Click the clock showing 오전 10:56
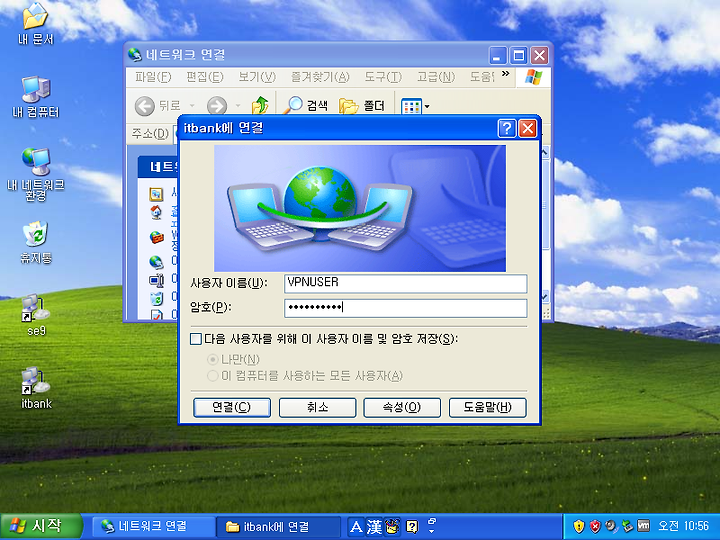This screenshot has height=540, width=720. tap(684, 526)
